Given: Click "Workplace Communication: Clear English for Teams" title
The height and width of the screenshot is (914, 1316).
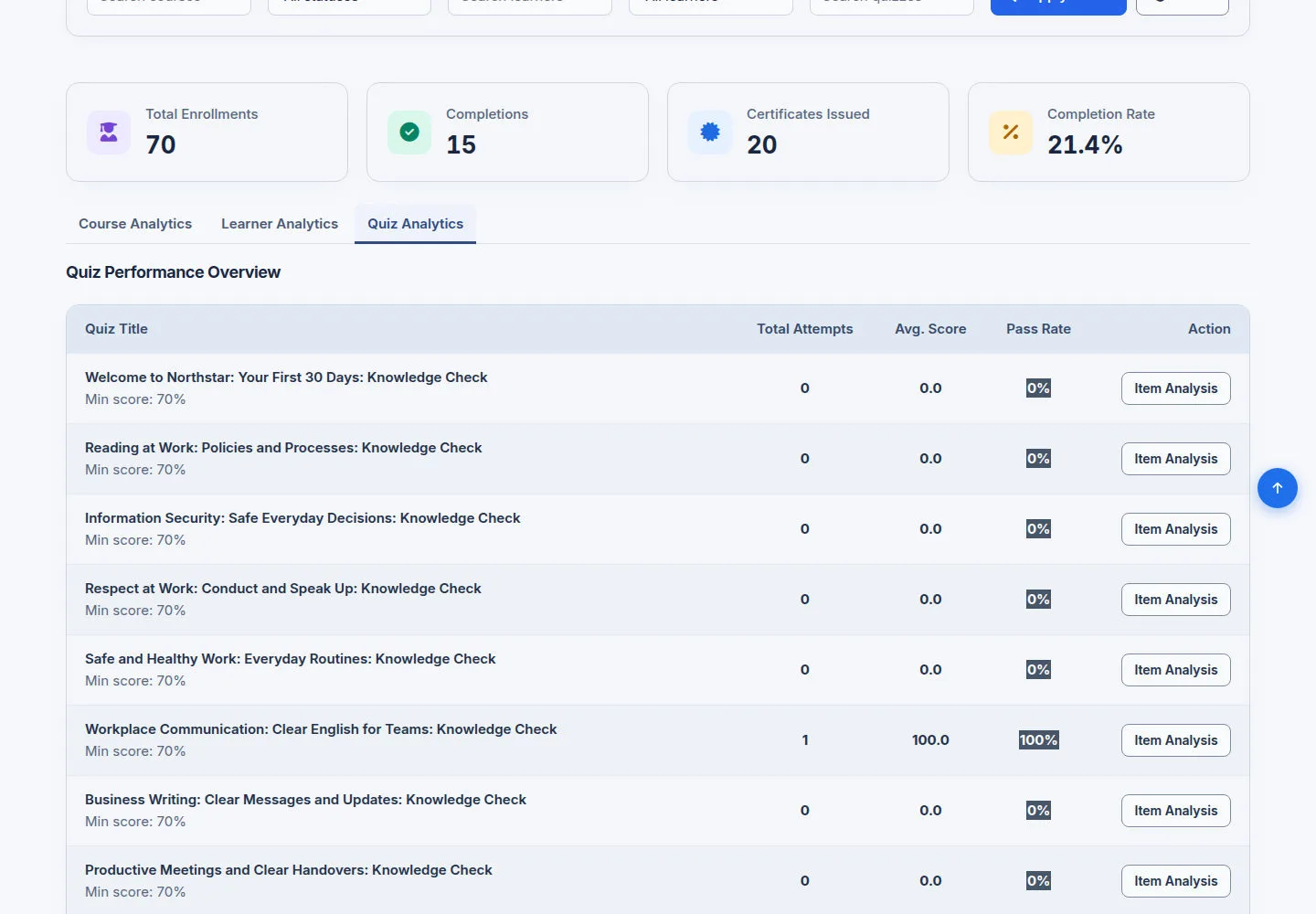Looking at the screenshot, I should pyautogui.click(x=321, y=729).
